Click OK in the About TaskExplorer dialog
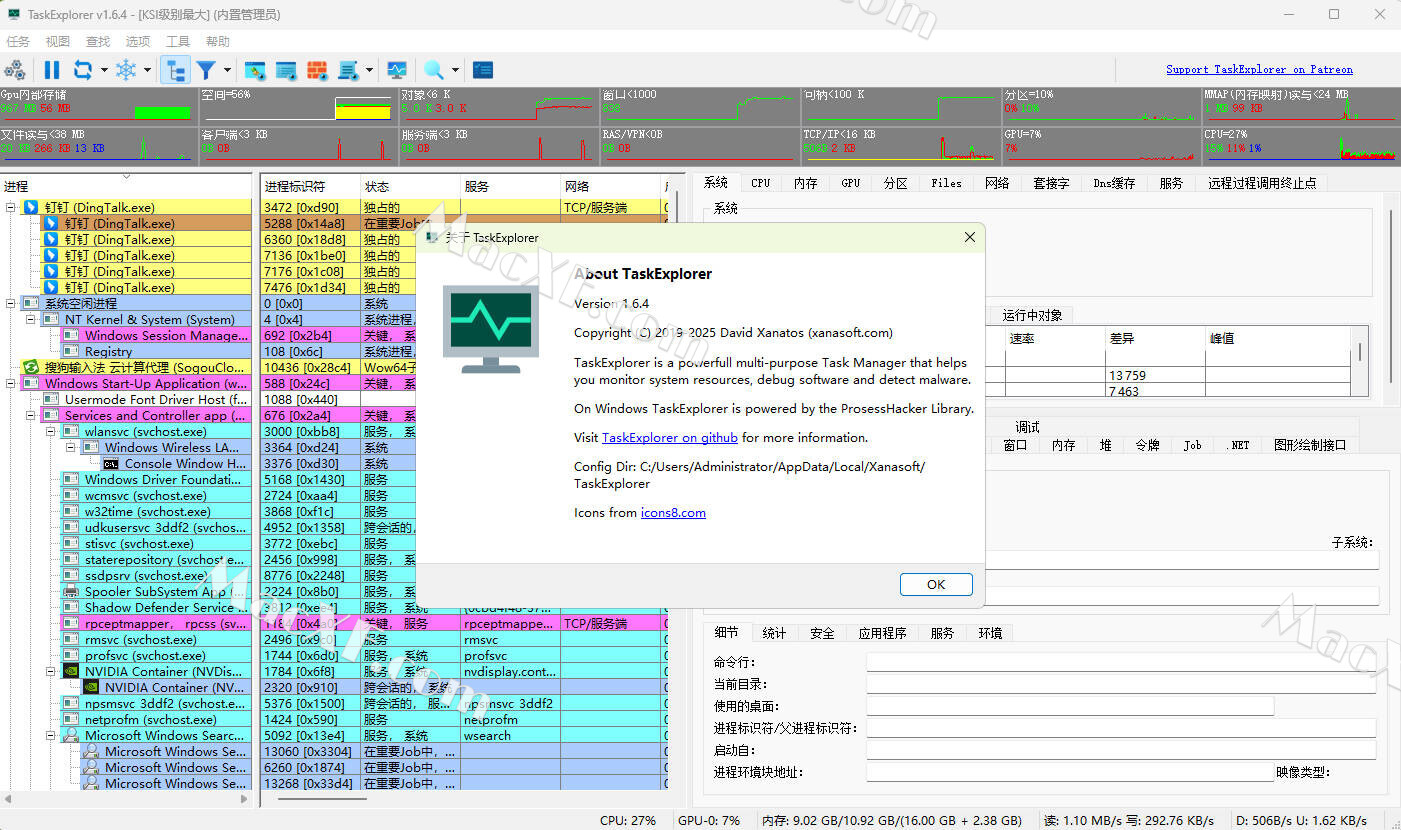The image size is (1401, 830). point(936,585)
